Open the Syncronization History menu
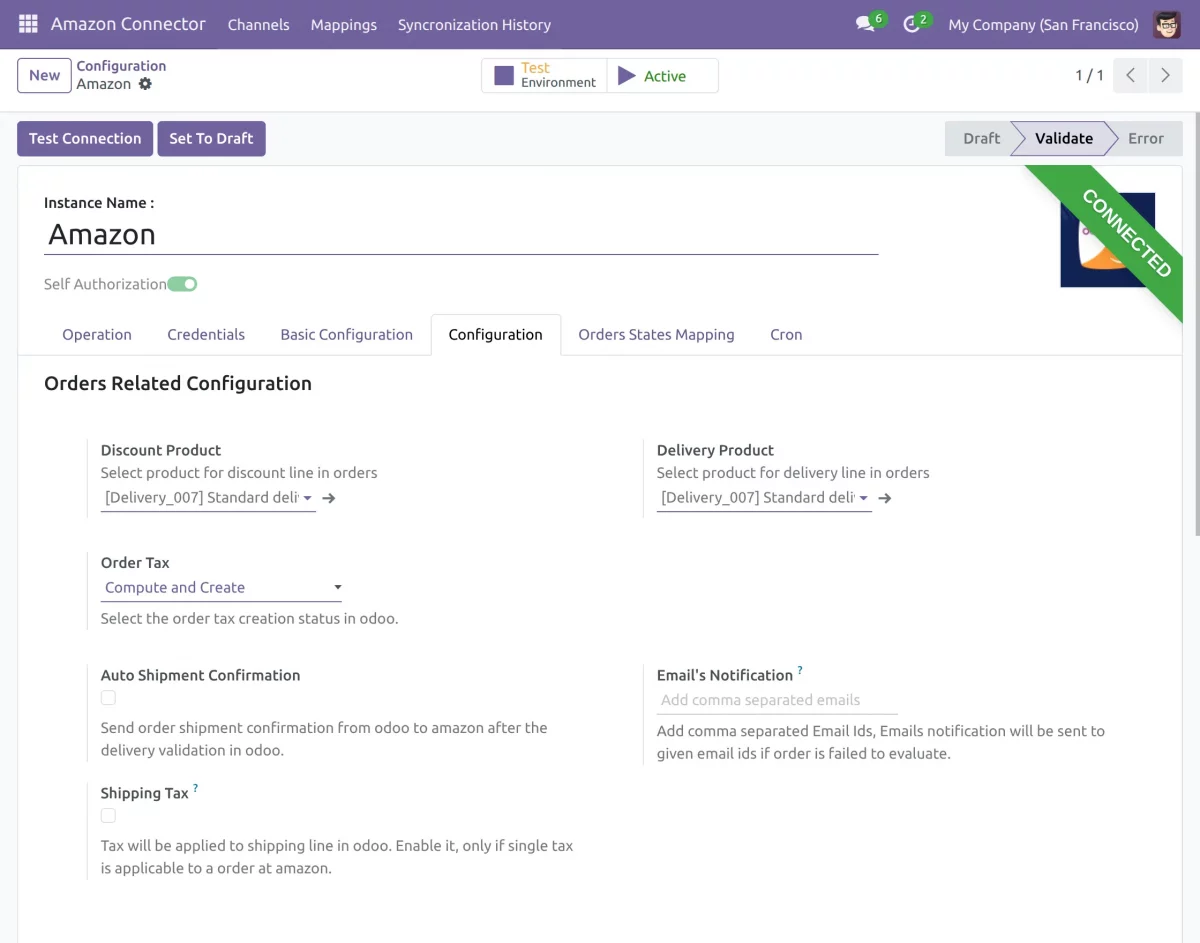This screenshot has width=1200, height=943. tap(474, 24)
